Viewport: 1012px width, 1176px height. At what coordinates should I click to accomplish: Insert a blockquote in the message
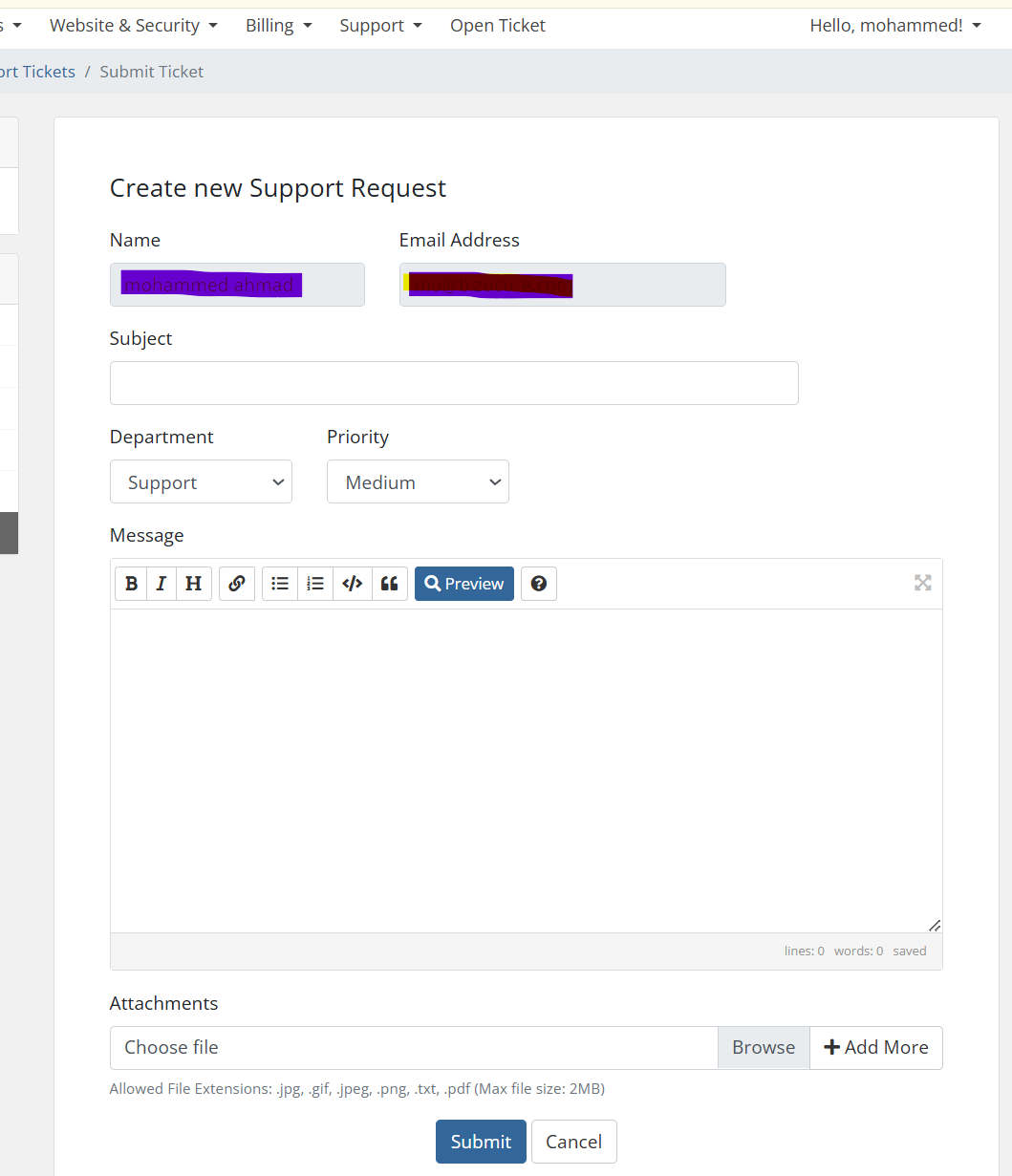[389, 584]
